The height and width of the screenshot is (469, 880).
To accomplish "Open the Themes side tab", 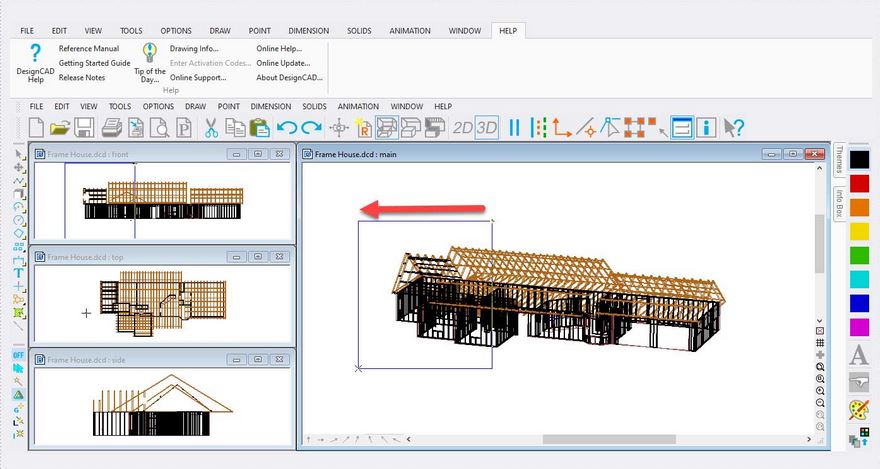I will click(x=839, y=160).
